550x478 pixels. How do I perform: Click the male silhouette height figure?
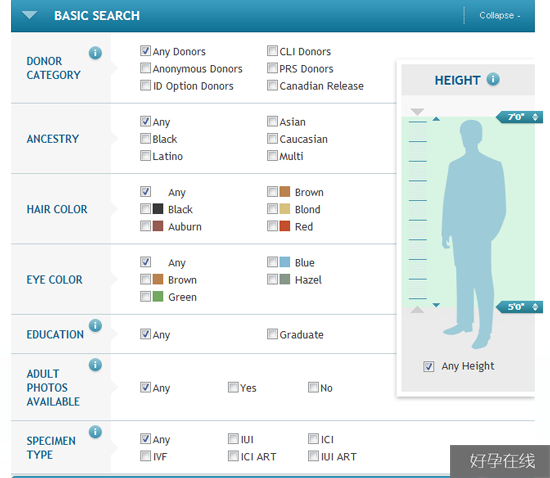(x=474, y=234)
